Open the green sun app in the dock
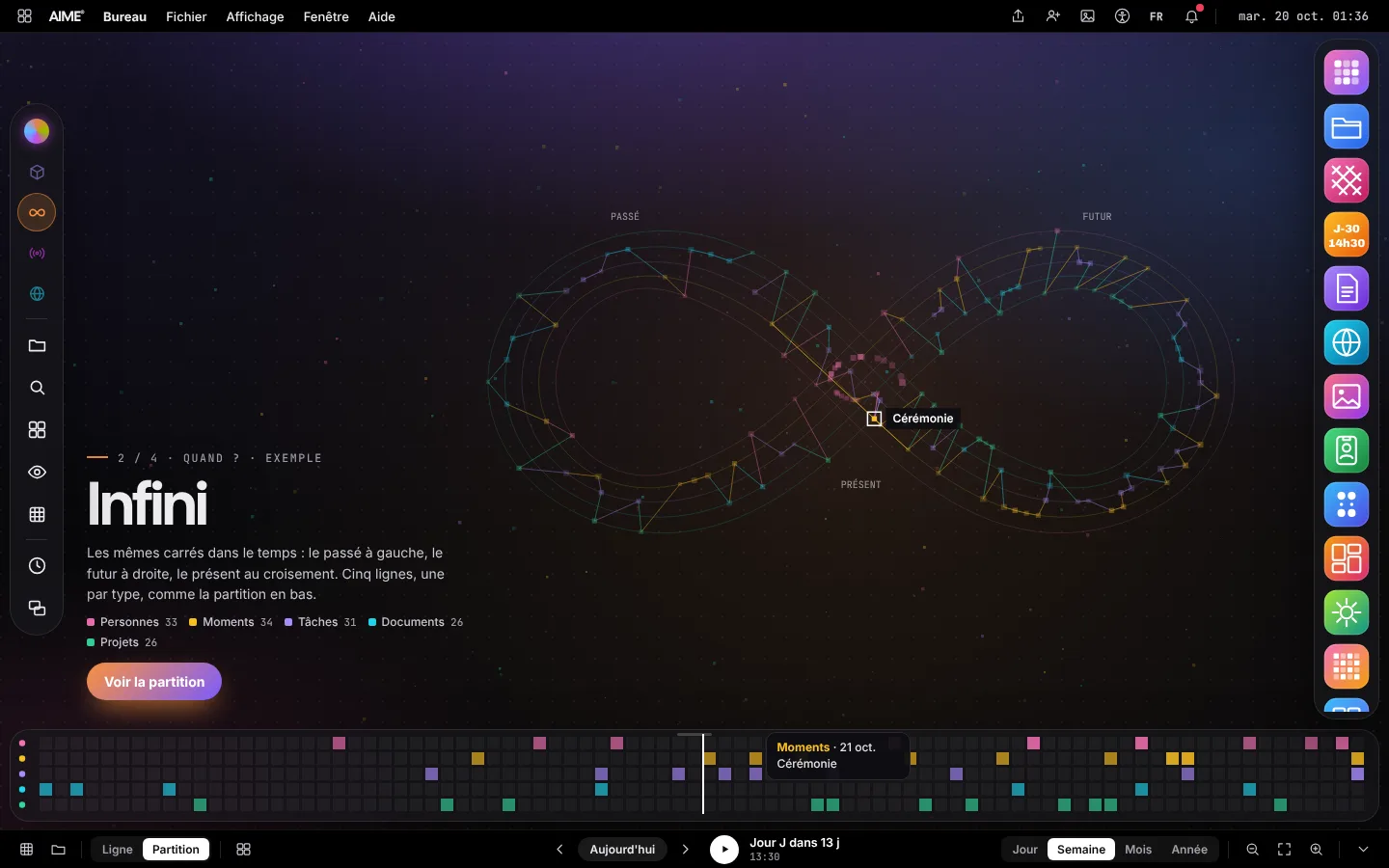The image size is (1389, 868). click(1347, 612)
